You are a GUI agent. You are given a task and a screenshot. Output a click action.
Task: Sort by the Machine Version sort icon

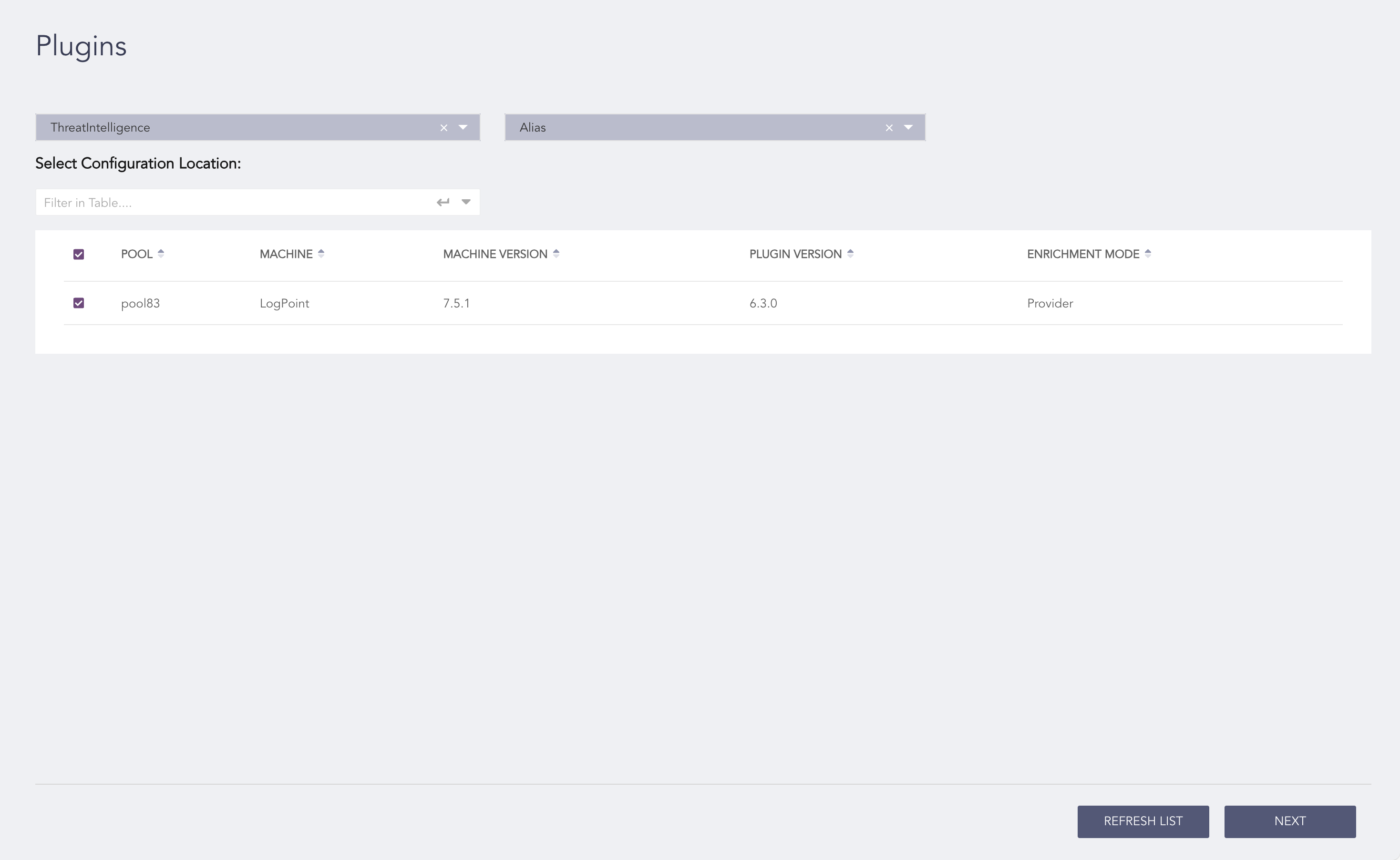tap(556, 254)
